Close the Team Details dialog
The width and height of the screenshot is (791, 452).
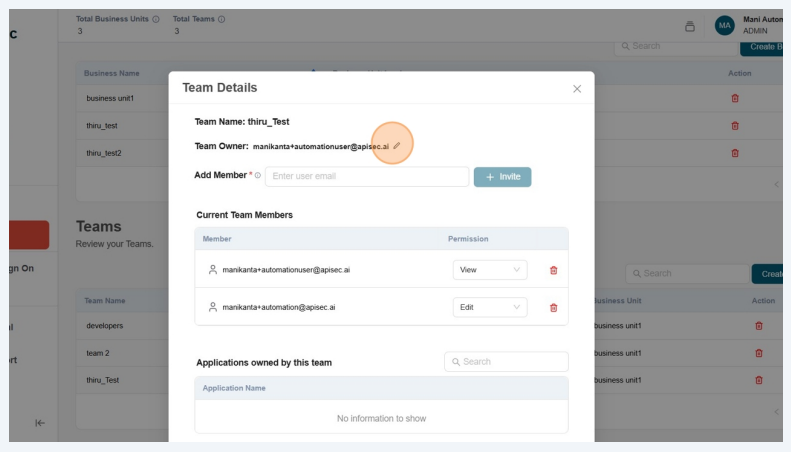tap(576, 89)
